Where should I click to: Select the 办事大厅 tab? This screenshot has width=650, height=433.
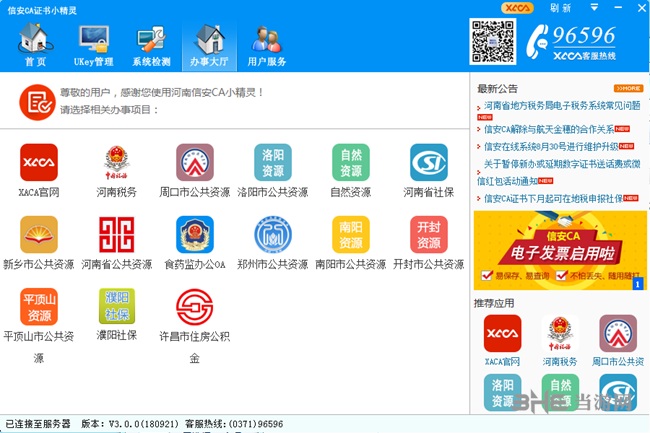click(209, 45)
